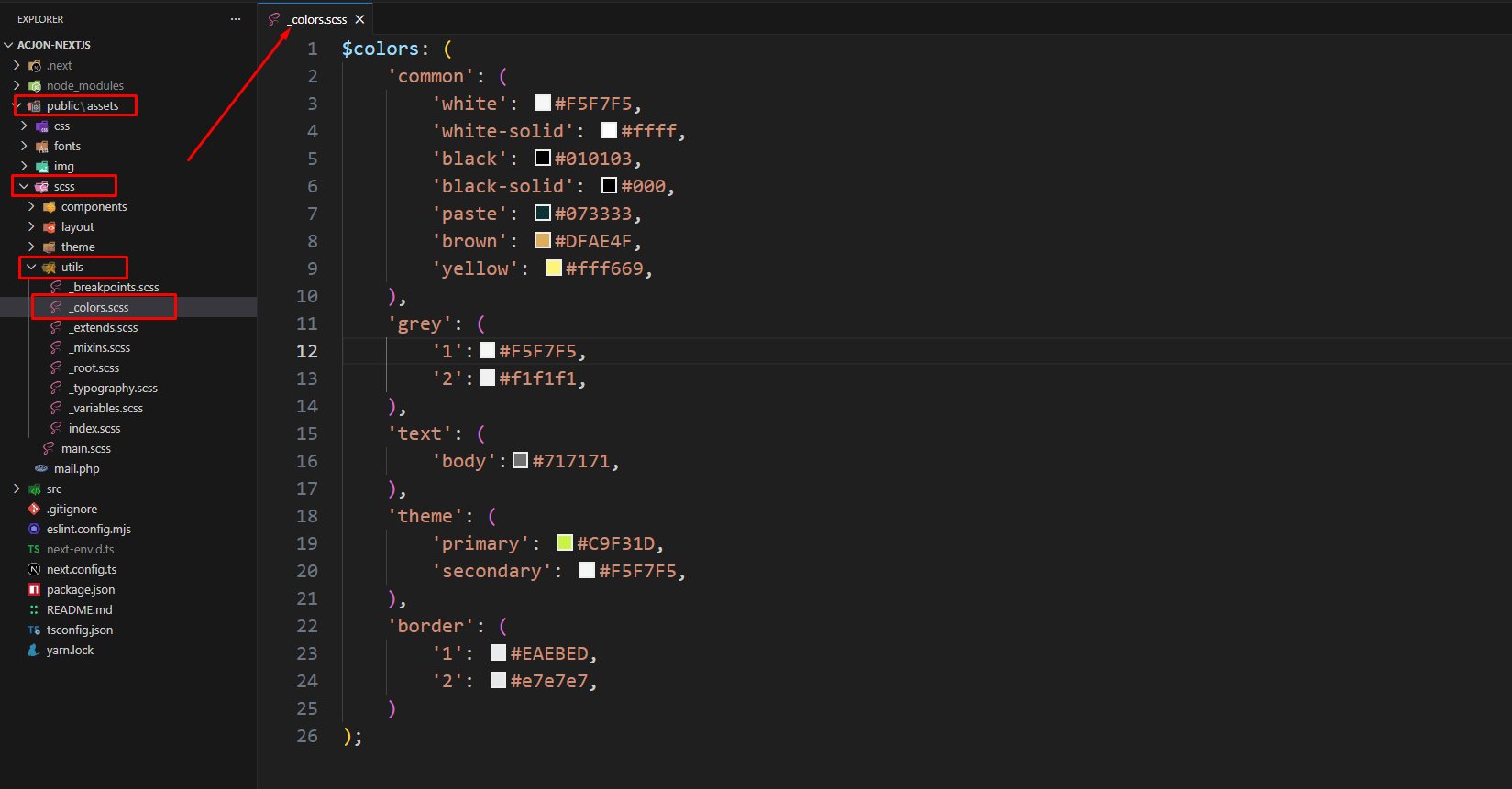Screen dimensions: 1512x789
Task: Switch to the _colors.scss tab
Action: 318,19
